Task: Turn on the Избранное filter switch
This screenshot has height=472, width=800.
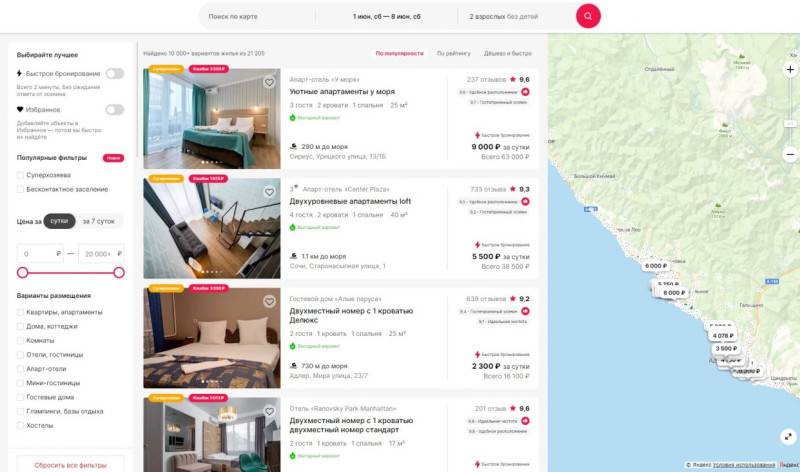Action: [115, 110]
